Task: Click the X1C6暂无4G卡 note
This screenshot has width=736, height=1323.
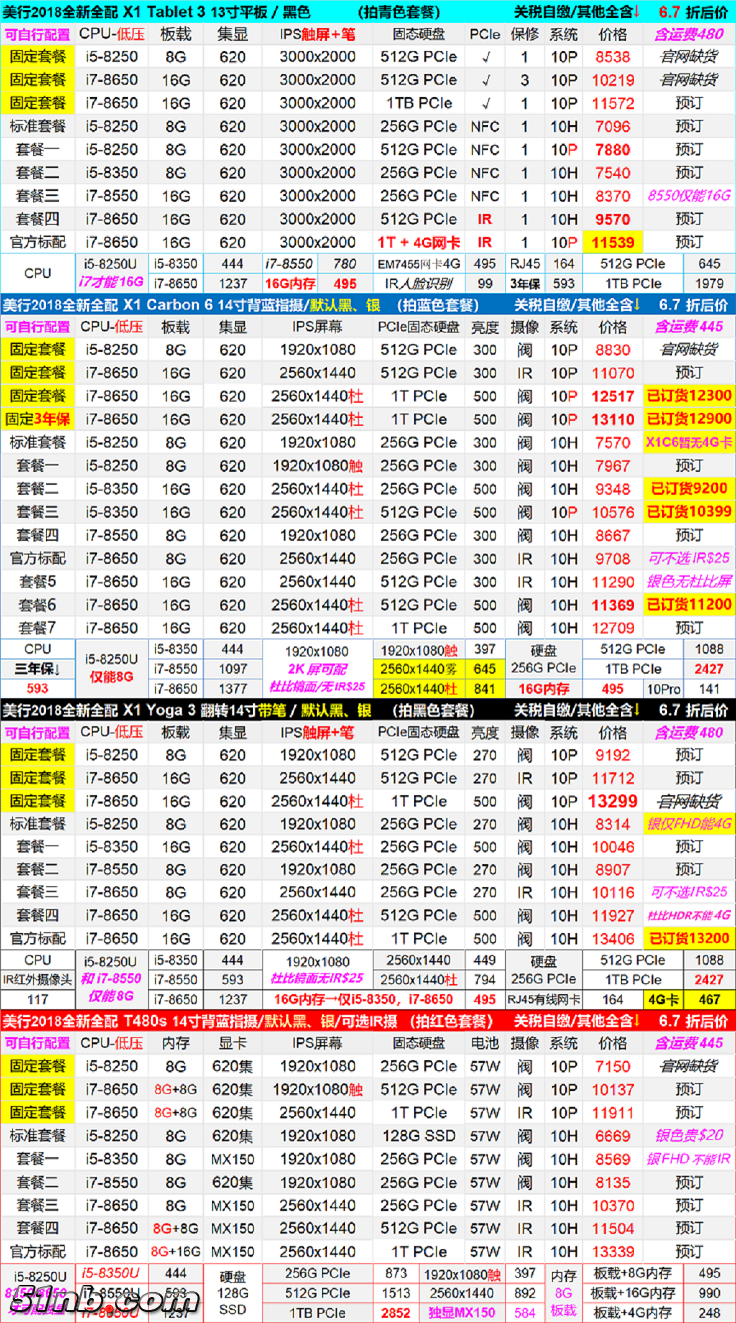Action: pyautogui.click(x=689, y=443)
